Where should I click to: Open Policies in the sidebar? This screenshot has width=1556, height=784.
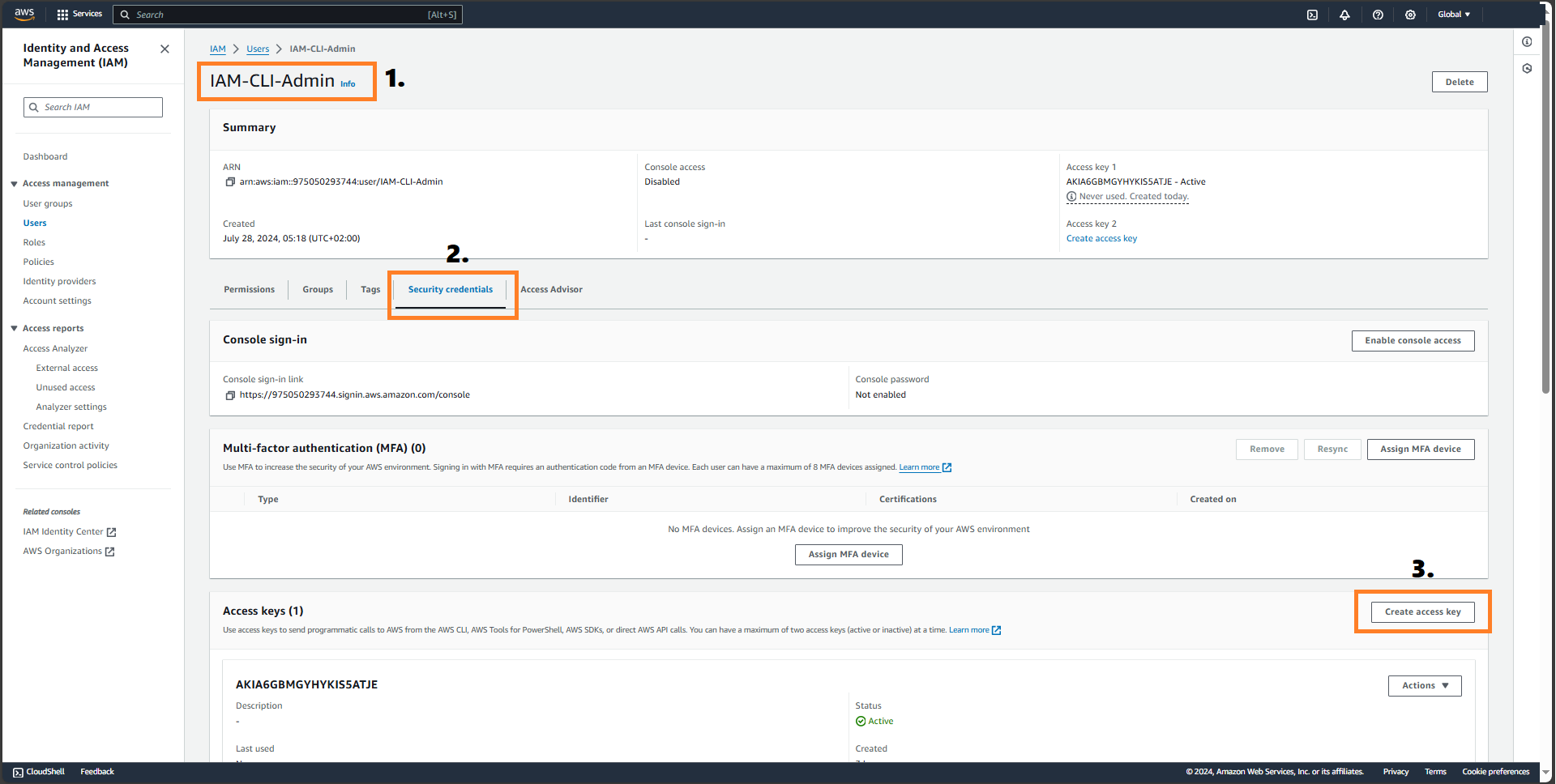[39, 262]
